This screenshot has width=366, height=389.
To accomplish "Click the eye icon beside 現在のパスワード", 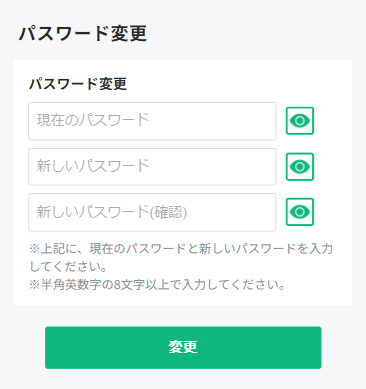I will coord(300,121).
